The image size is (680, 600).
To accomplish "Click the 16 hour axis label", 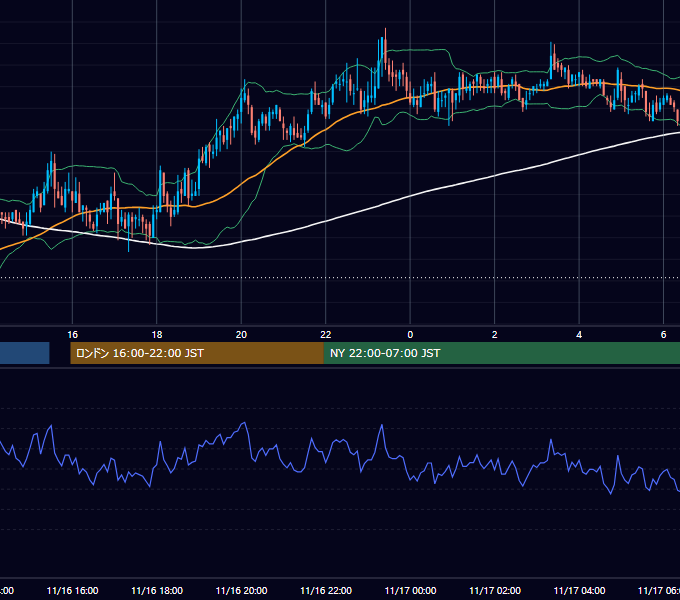I will click(x=72, y=335).
